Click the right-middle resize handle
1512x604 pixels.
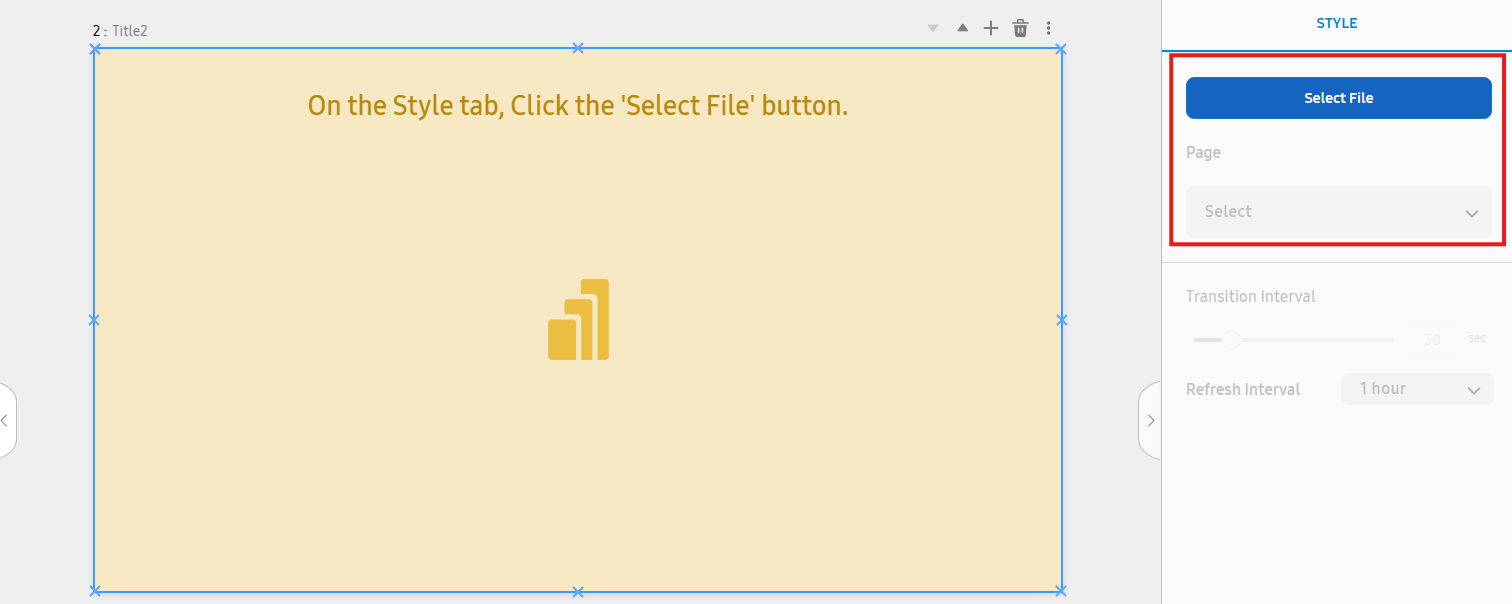click(x=1062, y=320)
